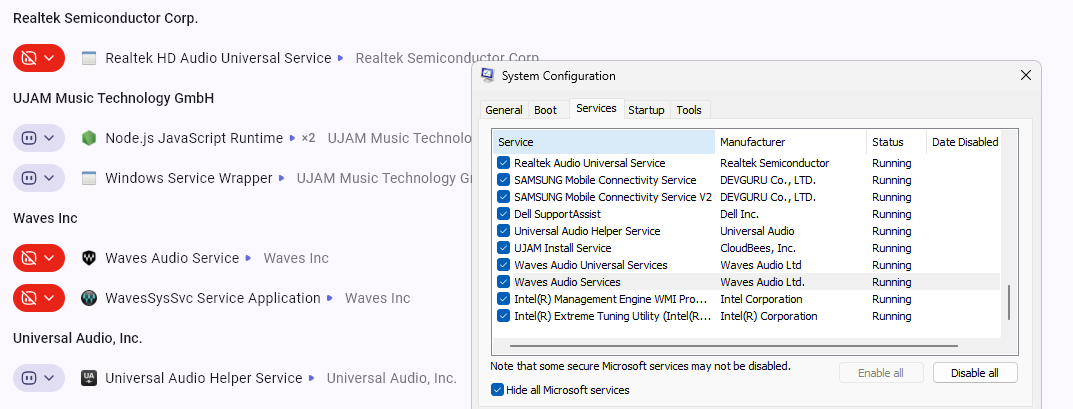Uncheck the Dell SupportAssist service checkbox
The height and width of the screenshot is (409, 1073).
(504, 214)
